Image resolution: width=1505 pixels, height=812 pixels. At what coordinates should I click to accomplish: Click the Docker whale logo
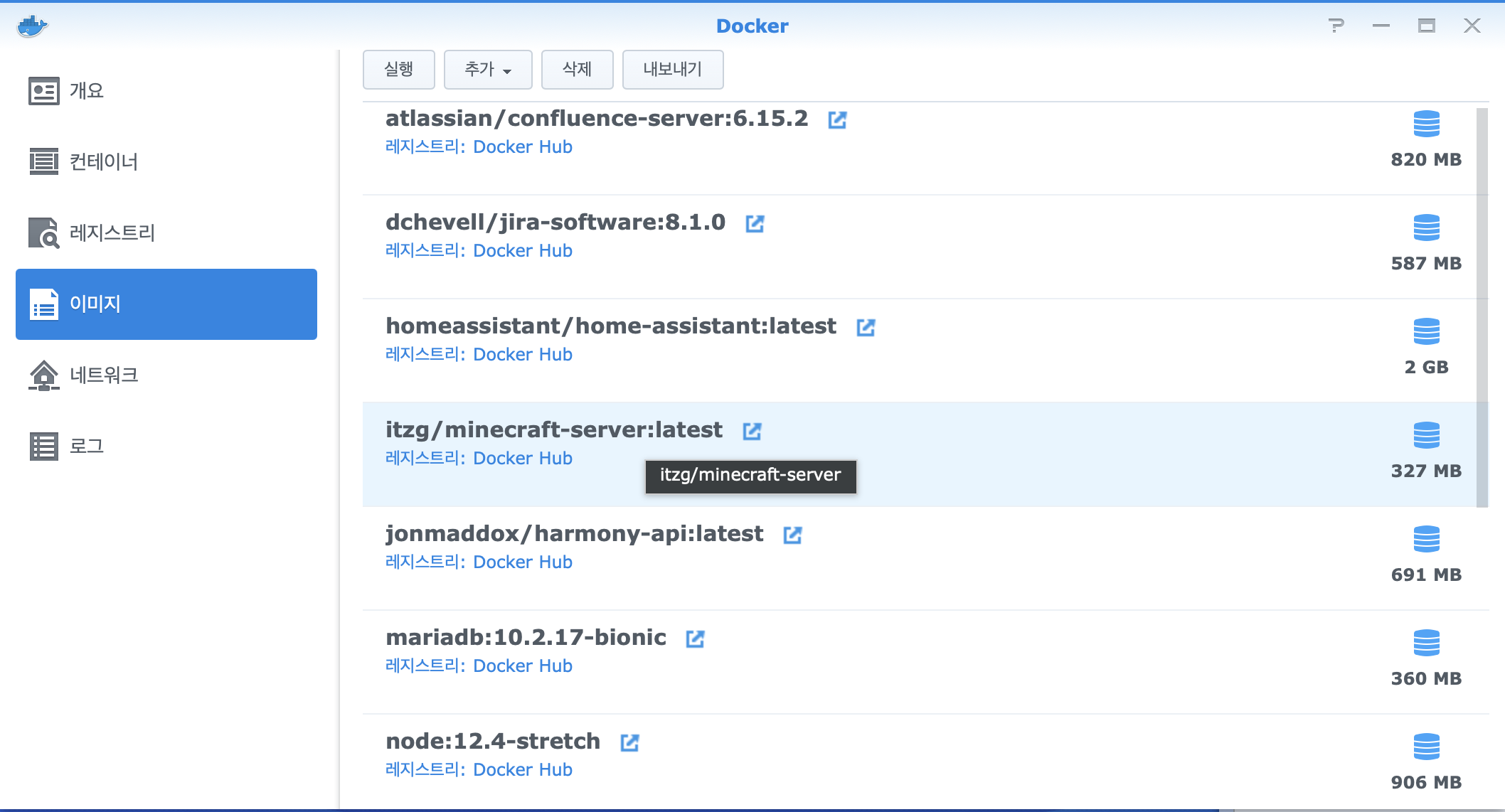tap(32, 26)
